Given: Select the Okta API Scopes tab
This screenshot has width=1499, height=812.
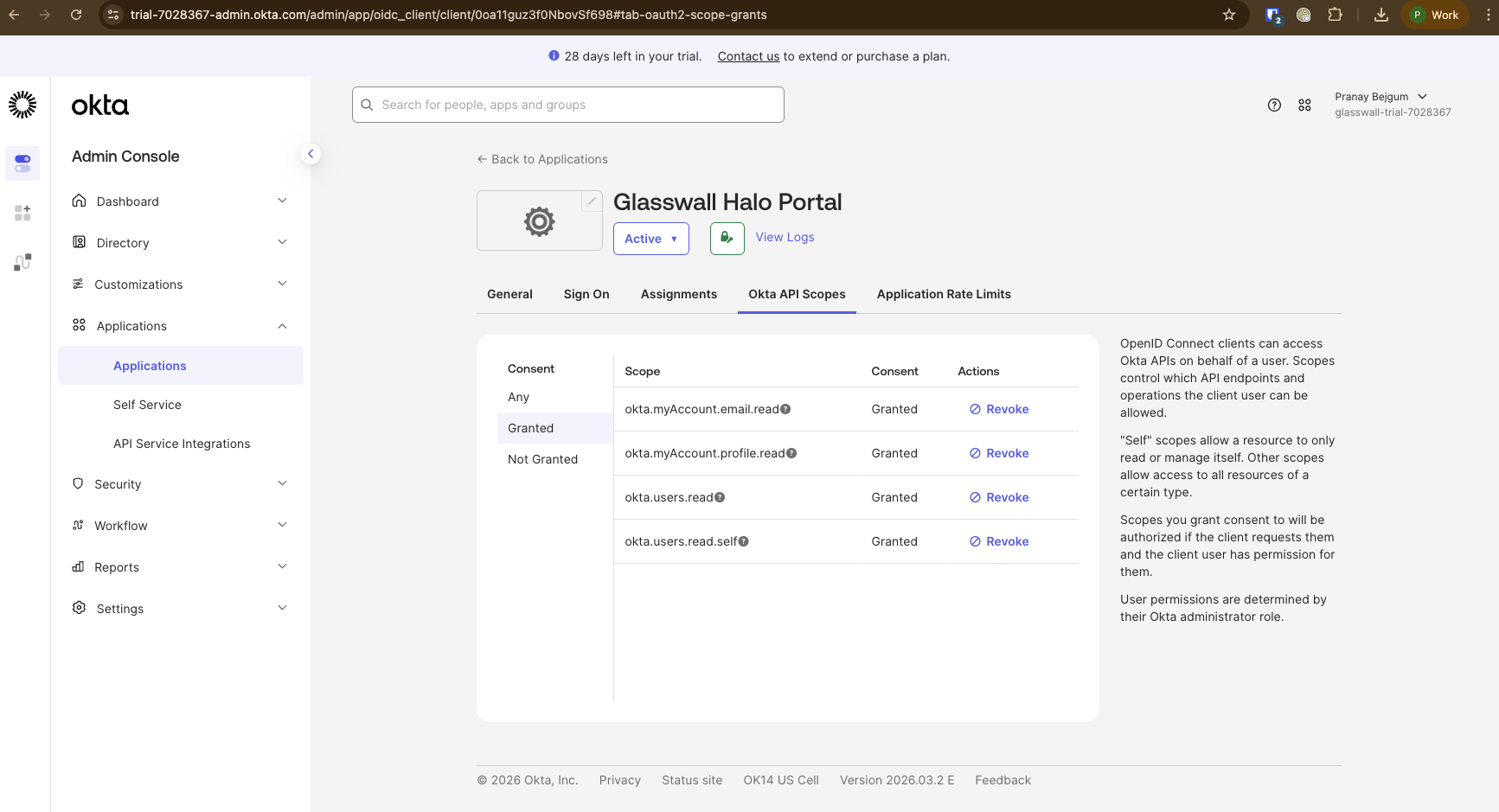Looking at the screenshot, I should (797, 294).
